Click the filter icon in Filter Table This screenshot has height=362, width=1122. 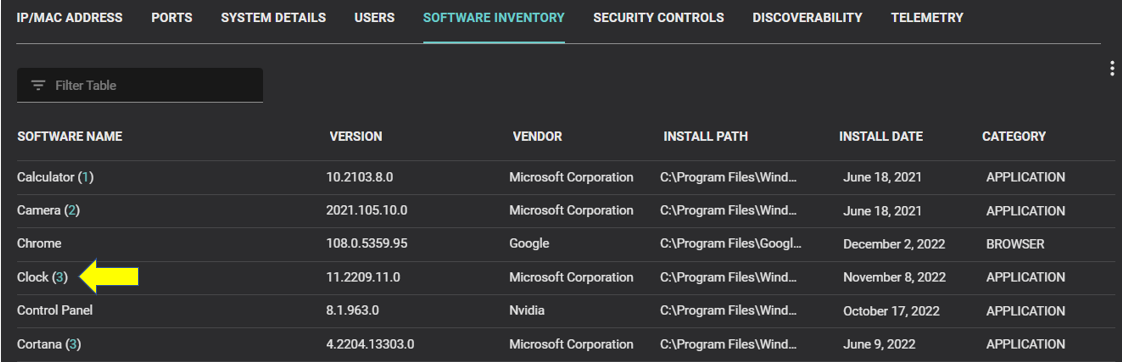(x=38, y=85)
